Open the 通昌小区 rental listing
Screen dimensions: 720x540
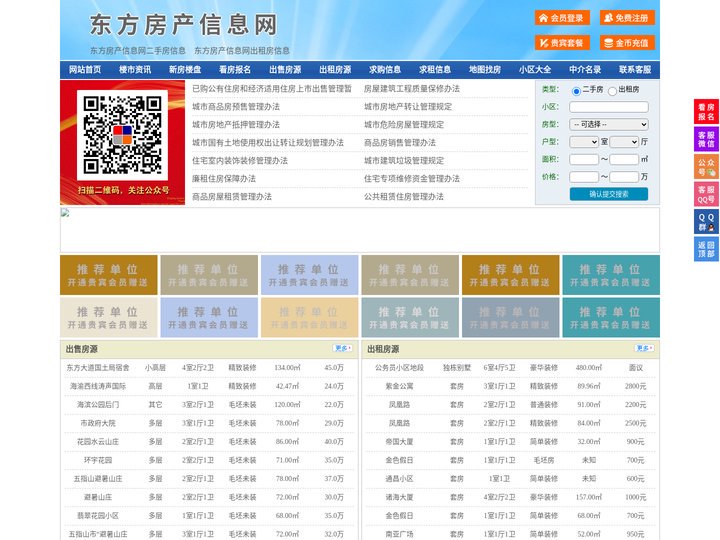(399, 478)
